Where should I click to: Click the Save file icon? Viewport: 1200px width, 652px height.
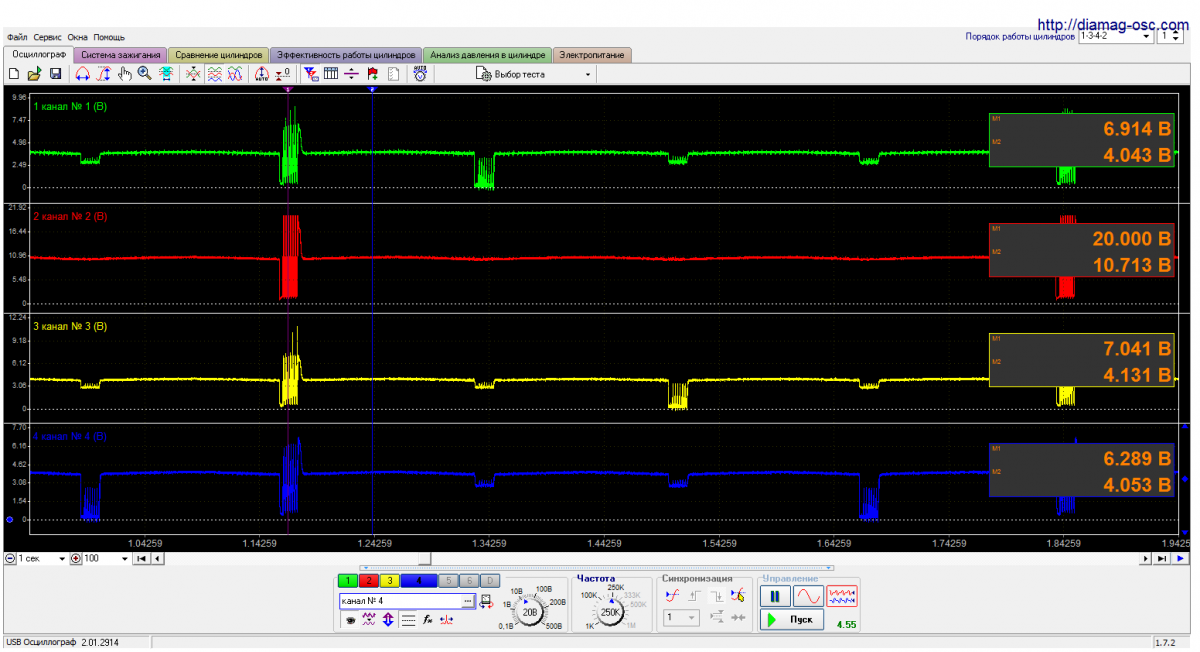[x=56, y=74]
